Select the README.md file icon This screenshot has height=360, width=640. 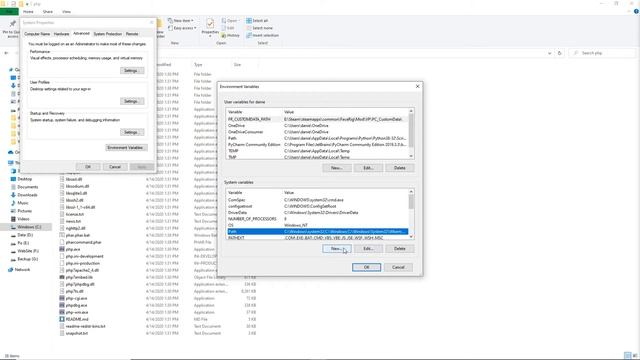coord(62,319)
